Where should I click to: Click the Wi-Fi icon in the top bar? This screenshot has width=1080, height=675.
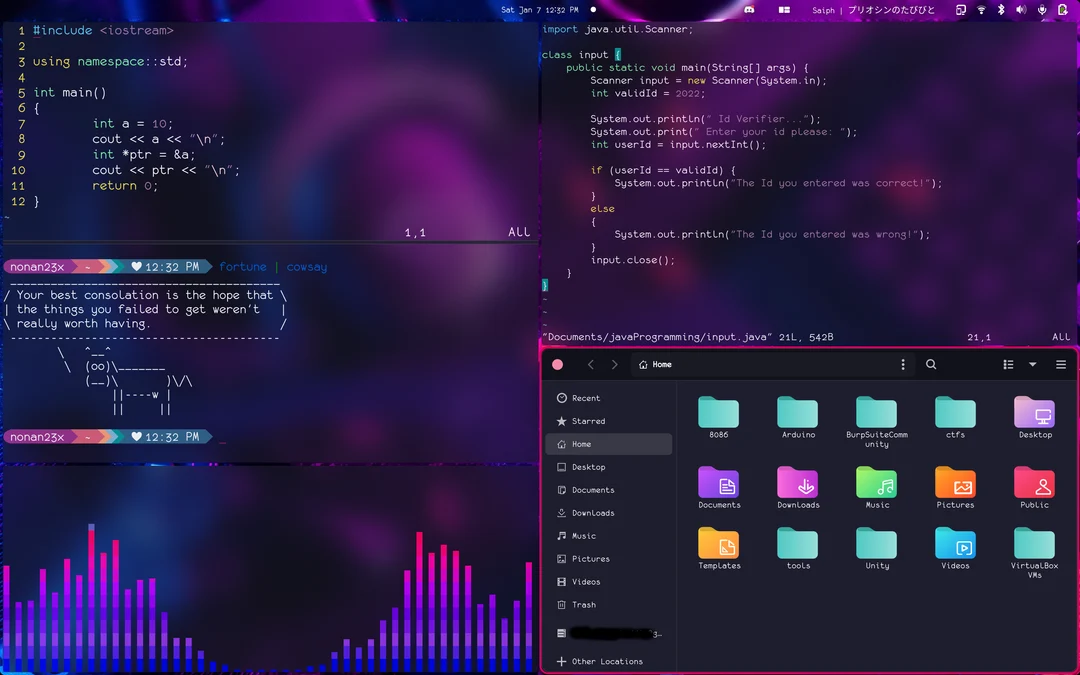[x=981, y=9]
